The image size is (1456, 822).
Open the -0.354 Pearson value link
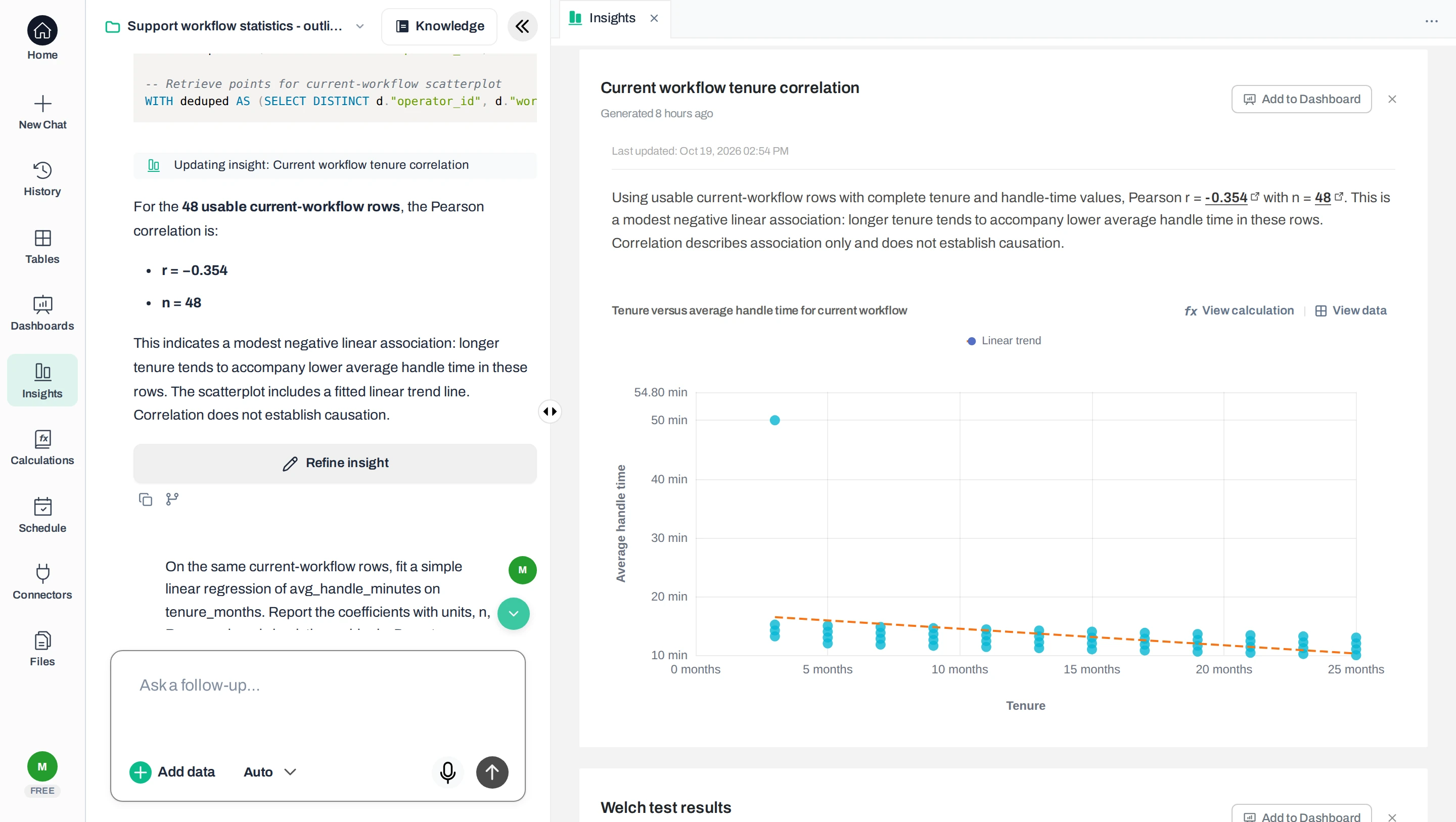tap(1231, 197)
